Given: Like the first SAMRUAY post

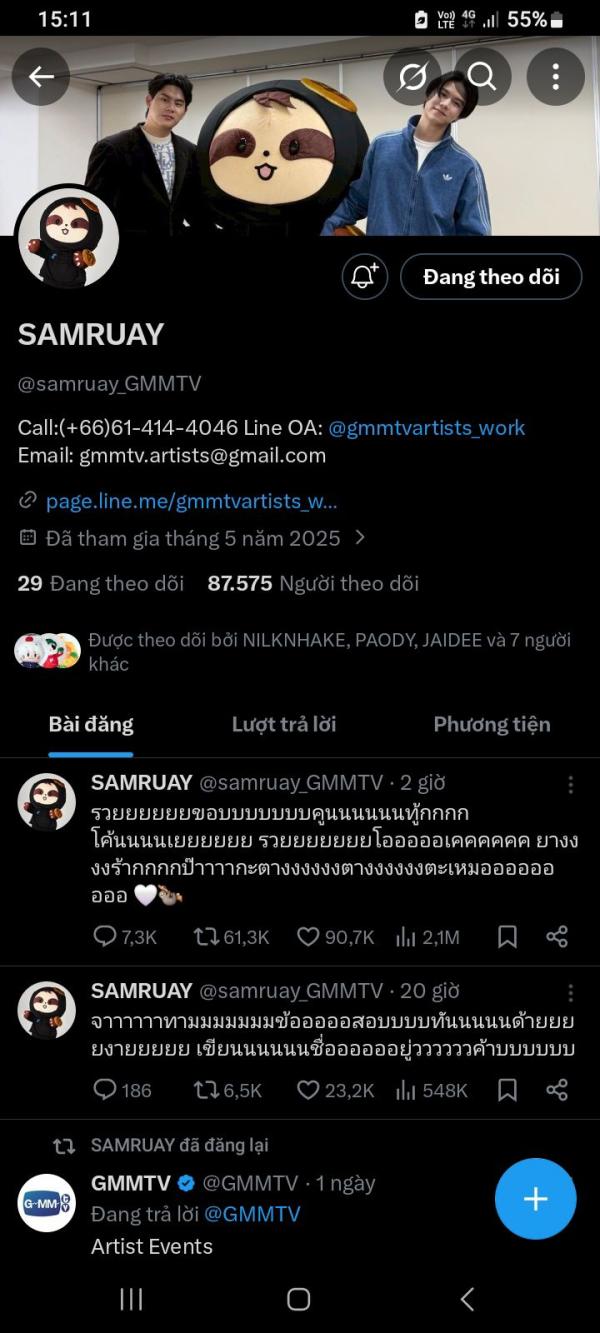Looking at the screenshot, I should pos(308,937).
